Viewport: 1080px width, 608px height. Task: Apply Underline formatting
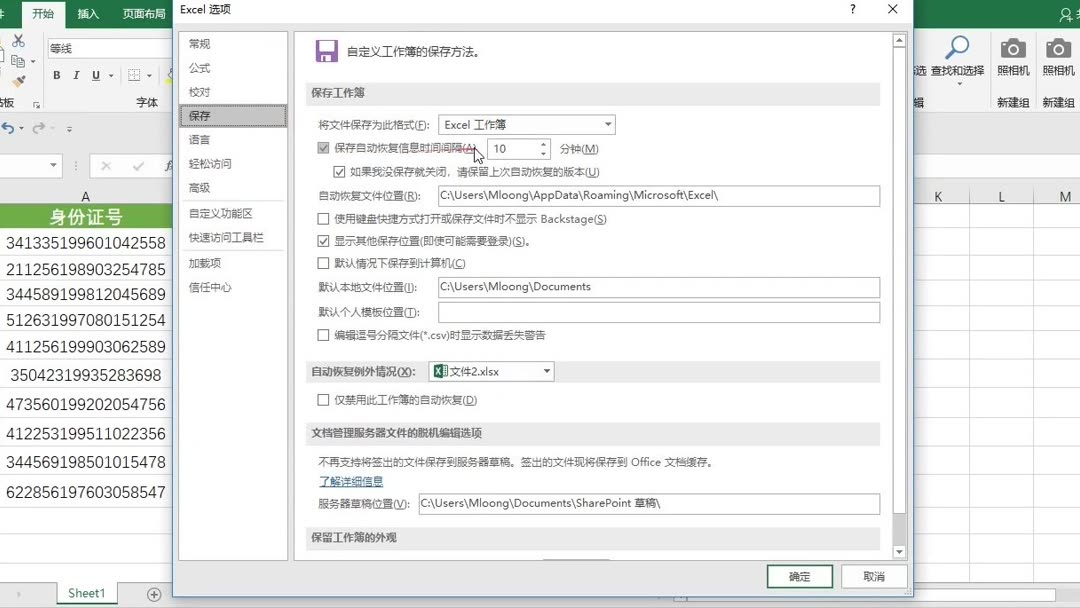tap(95, 74)
